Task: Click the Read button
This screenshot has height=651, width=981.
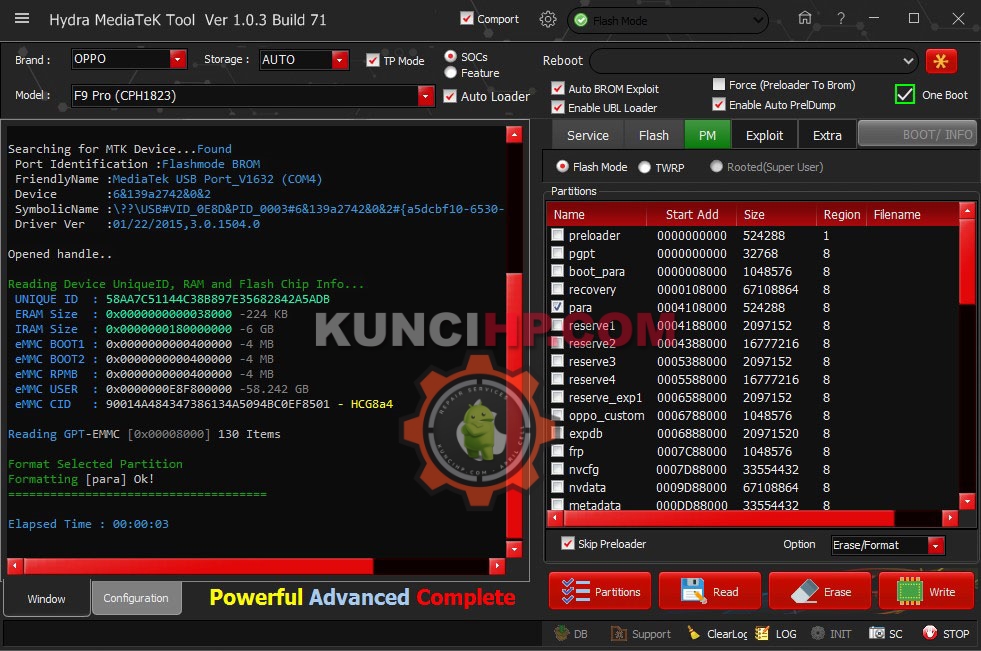Action: coord(709,591)
